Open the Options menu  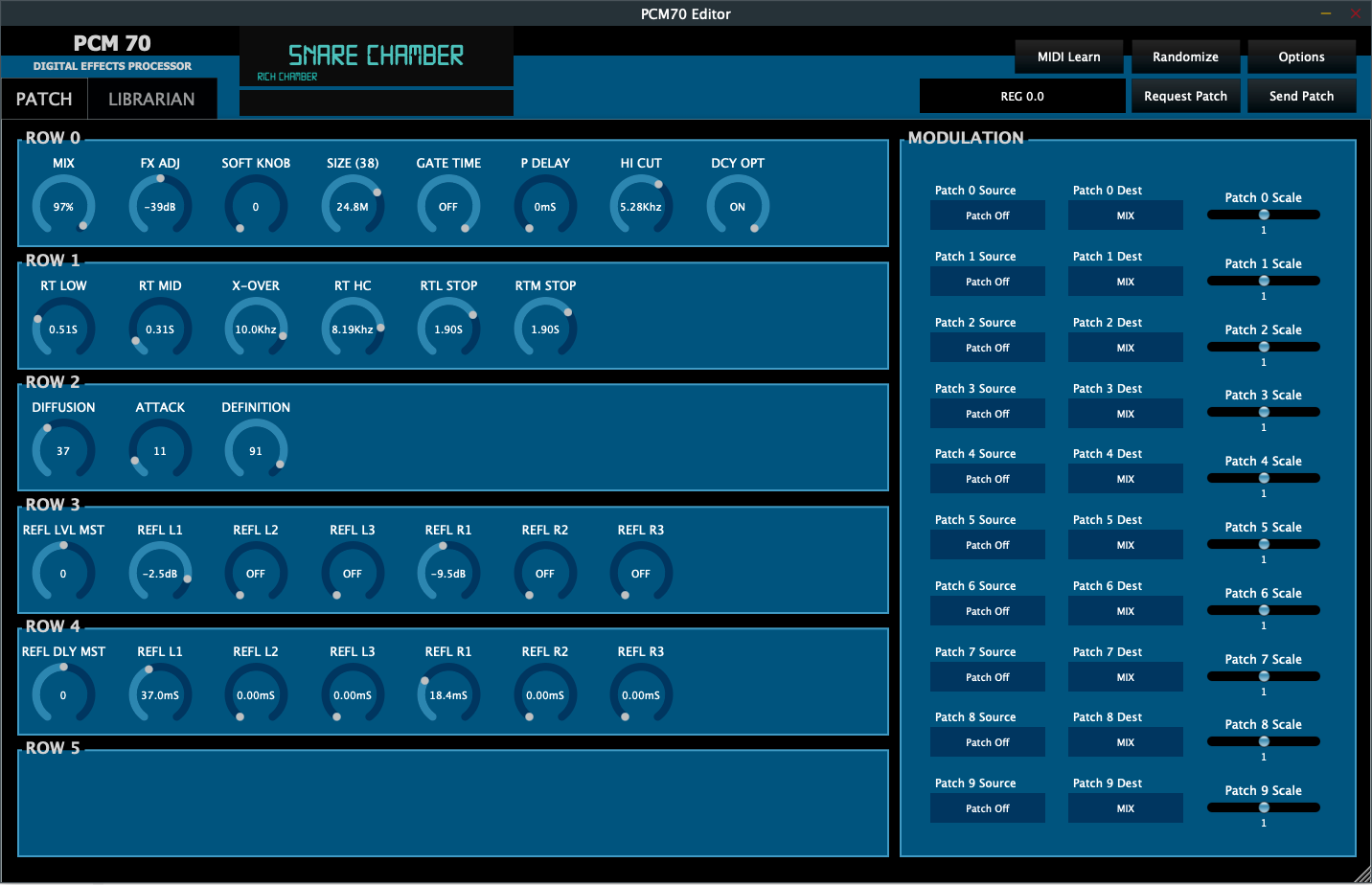[1302, 57]
